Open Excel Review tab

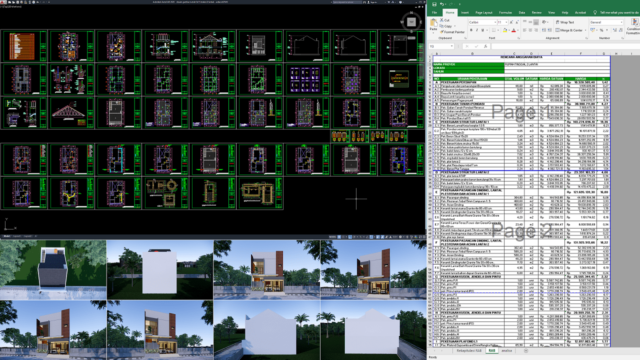pyautogui.click(x=537, y=13)
